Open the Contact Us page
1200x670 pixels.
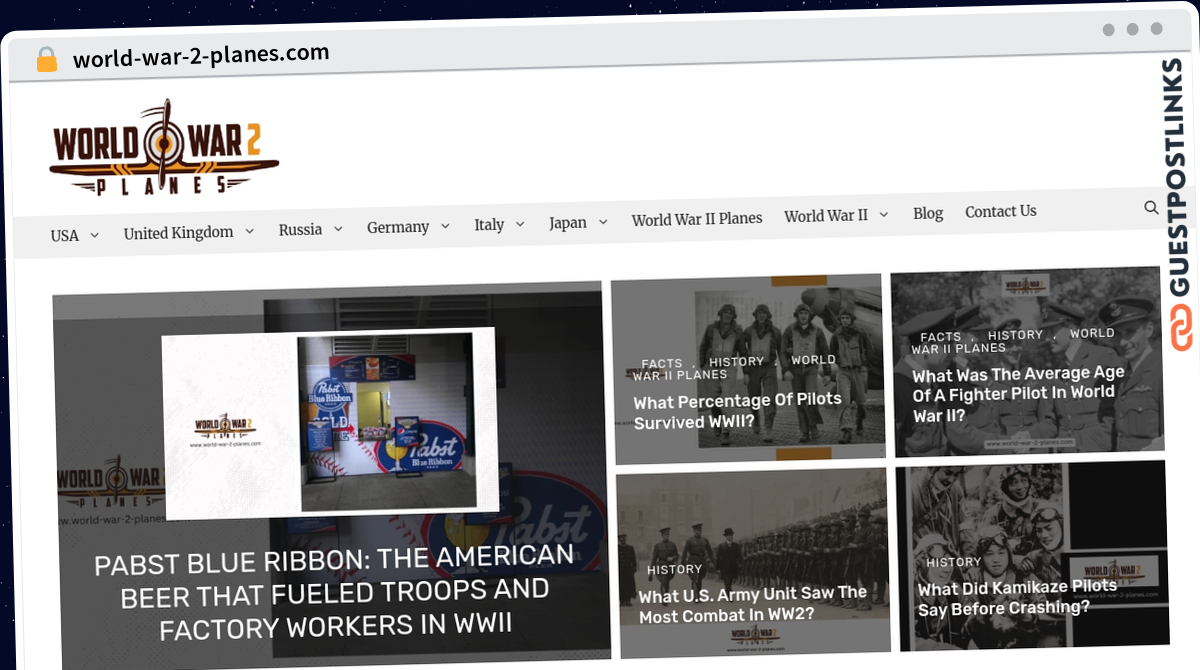1001,211
